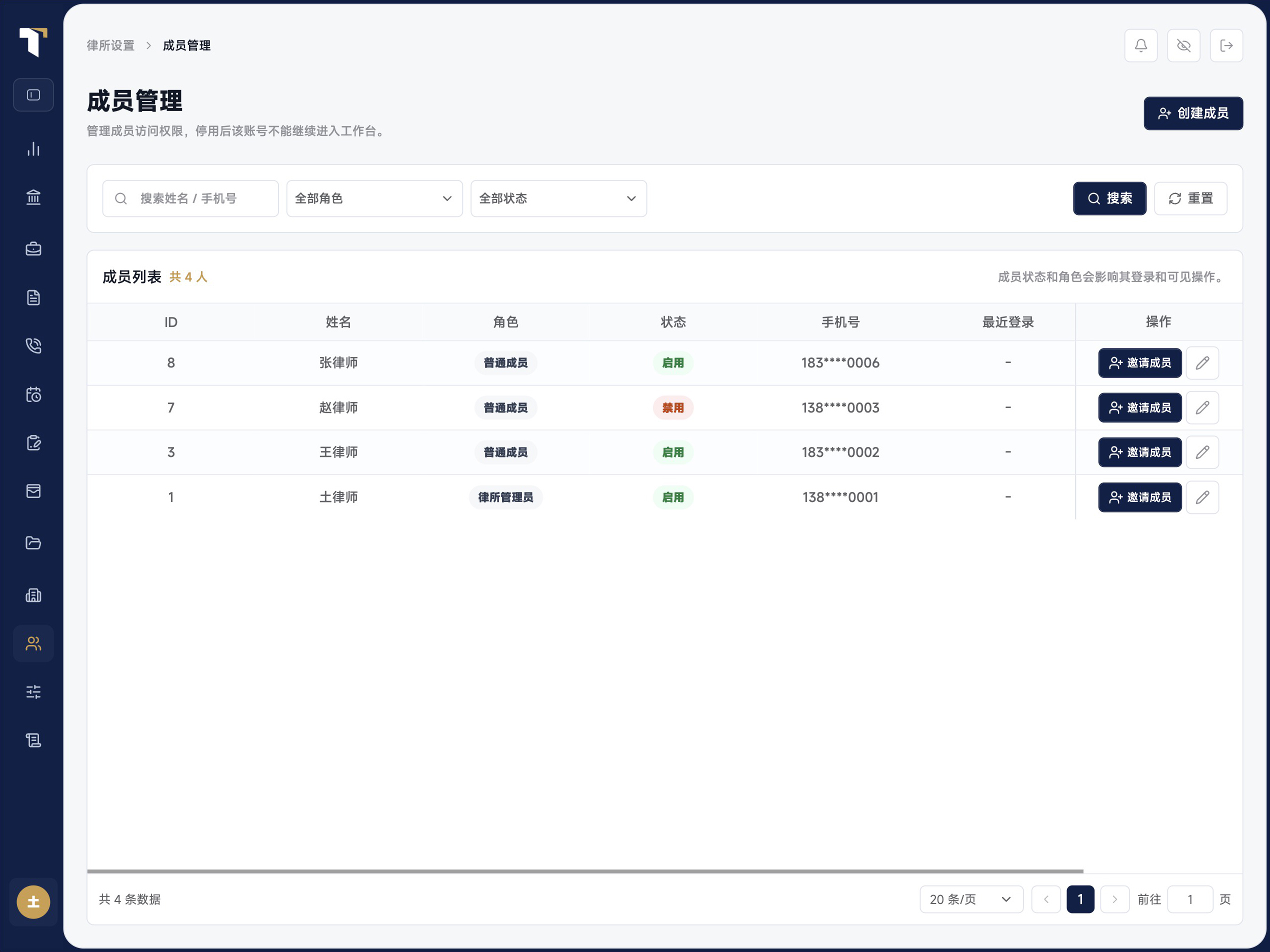The width and height of the screenshot is (1270, 952).
Task: Open the phone calls sidebar icon
Action: 33,345
